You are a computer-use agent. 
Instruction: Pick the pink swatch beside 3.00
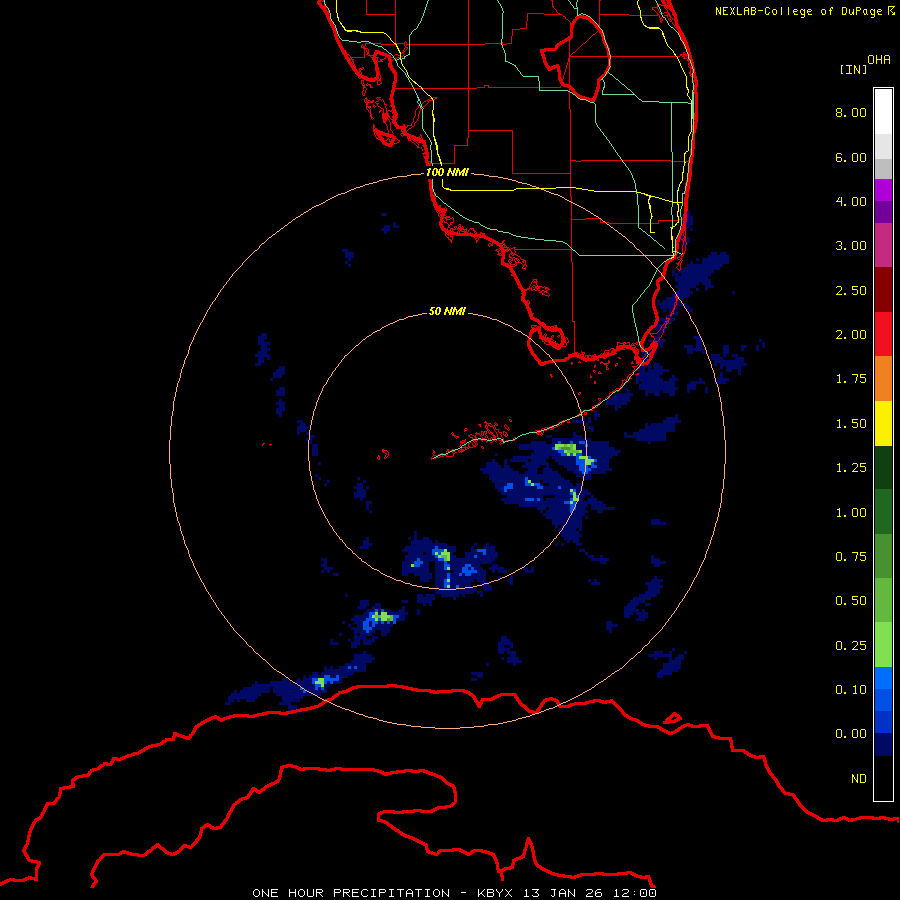(883, 245)
